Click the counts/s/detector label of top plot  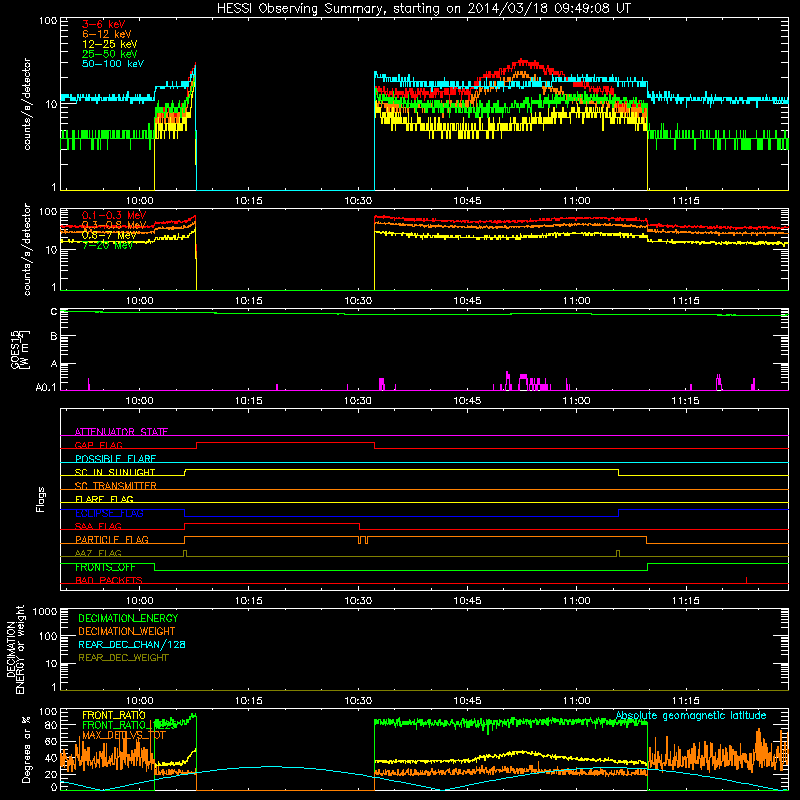27,104
